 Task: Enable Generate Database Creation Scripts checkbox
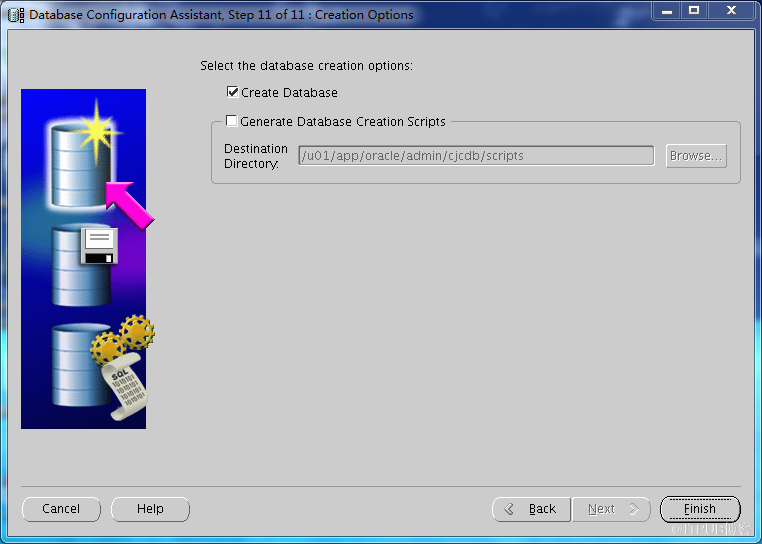point(232,121)
